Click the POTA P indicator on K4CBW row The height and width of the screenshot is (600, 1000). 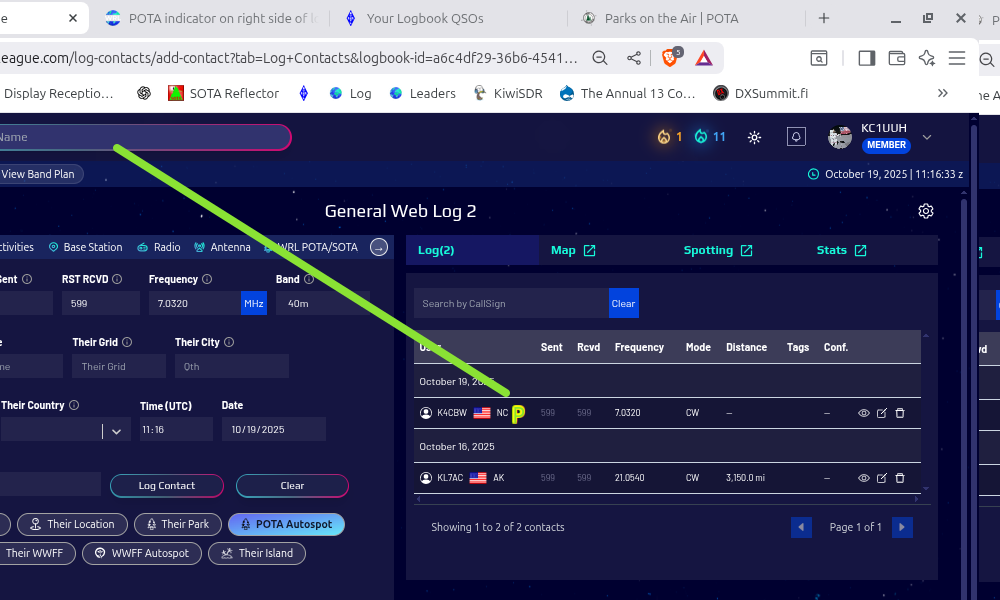518,414
